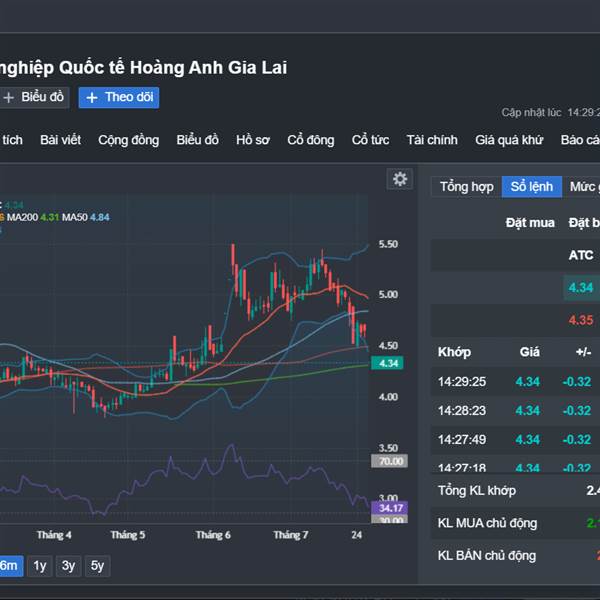The height and width of the screenshot is (600, 600).
Task: Click the 14:28:23 trade row
Action: pyautogui.click(x=515, y=411)
